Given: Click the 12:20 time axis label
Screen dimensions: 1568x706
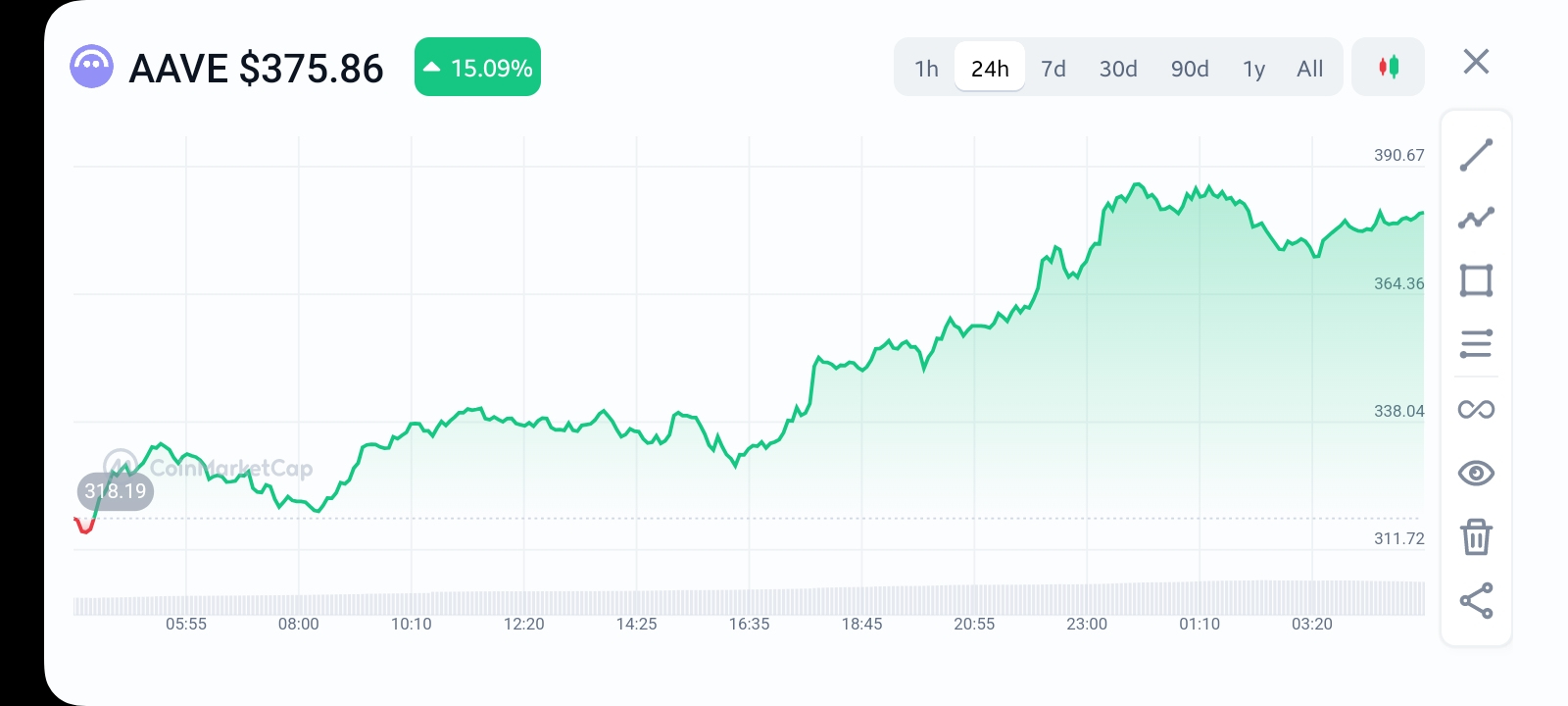Looking at the screenshot, I should coord(524,624).
